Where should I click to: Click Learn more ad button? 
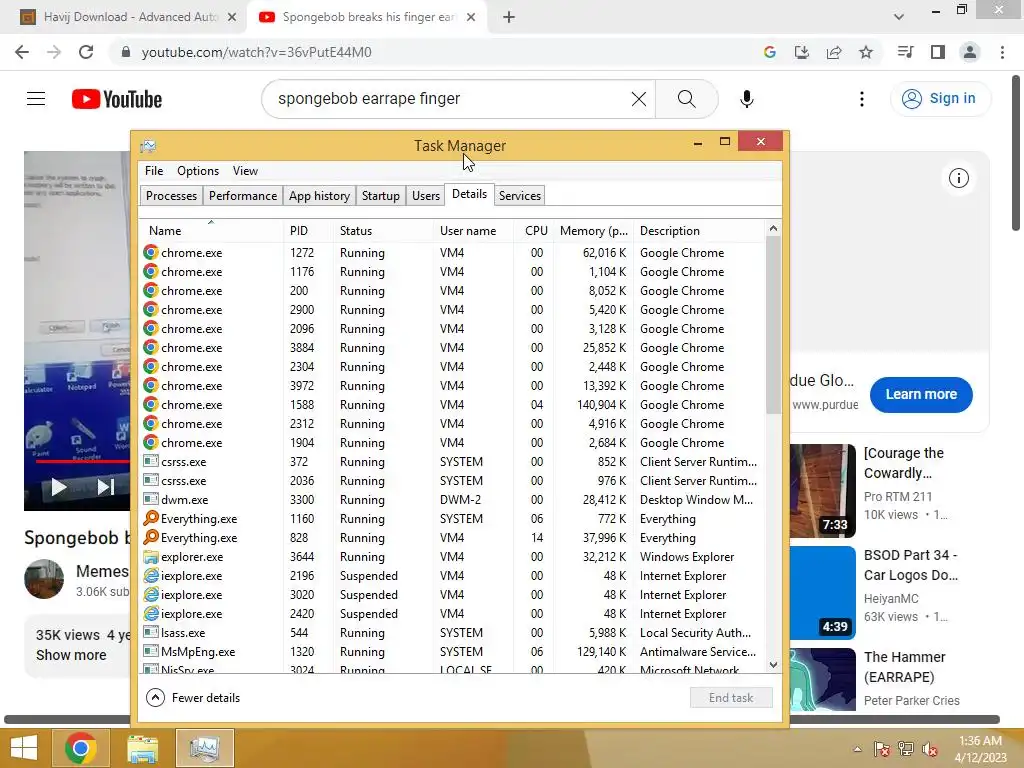tap(921, 394)
